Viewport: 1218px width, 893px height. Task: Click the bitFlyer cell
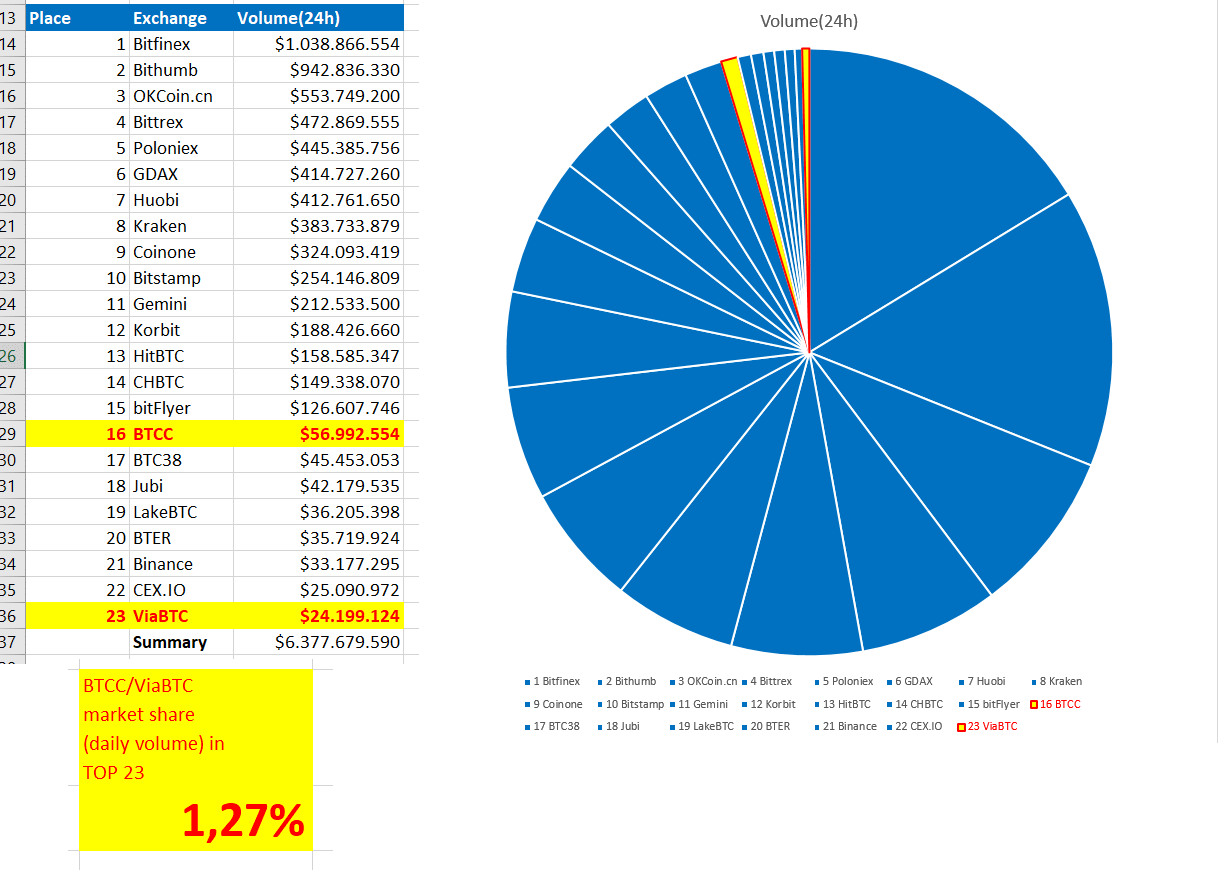181,408
